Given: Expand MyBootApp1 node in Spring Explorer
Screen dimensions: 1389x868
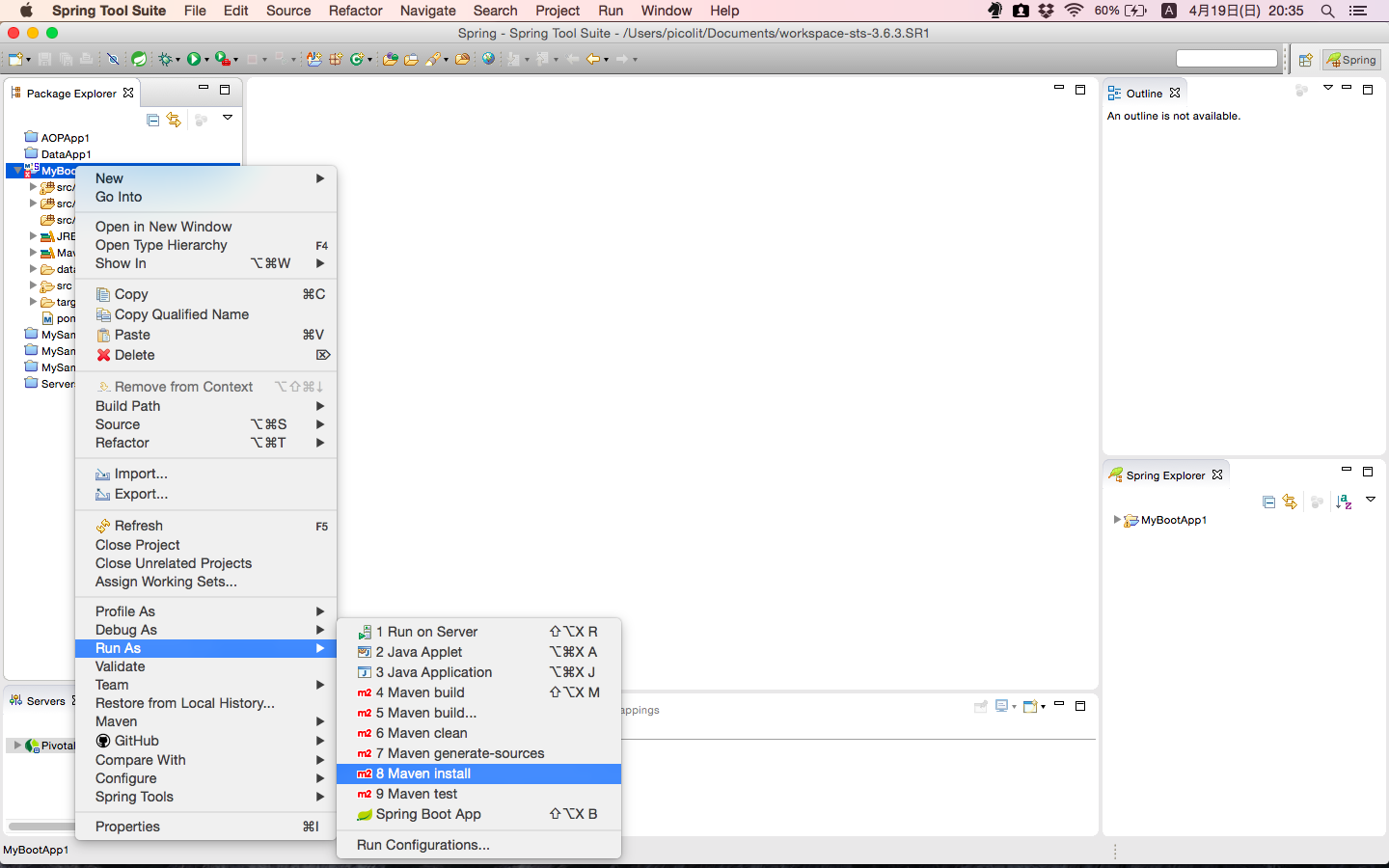Looking at the screenshot, I should [1117, 520].
